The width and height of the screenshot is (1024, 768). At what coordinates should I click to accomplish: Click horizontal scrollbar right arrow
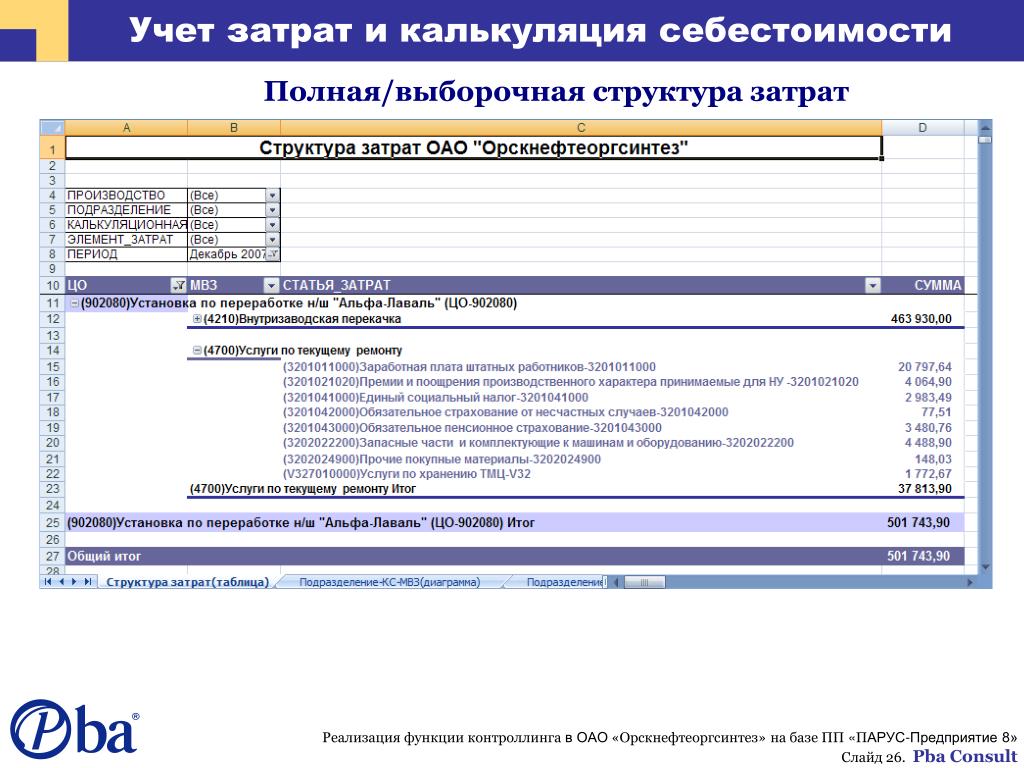(x=970, y=582)
